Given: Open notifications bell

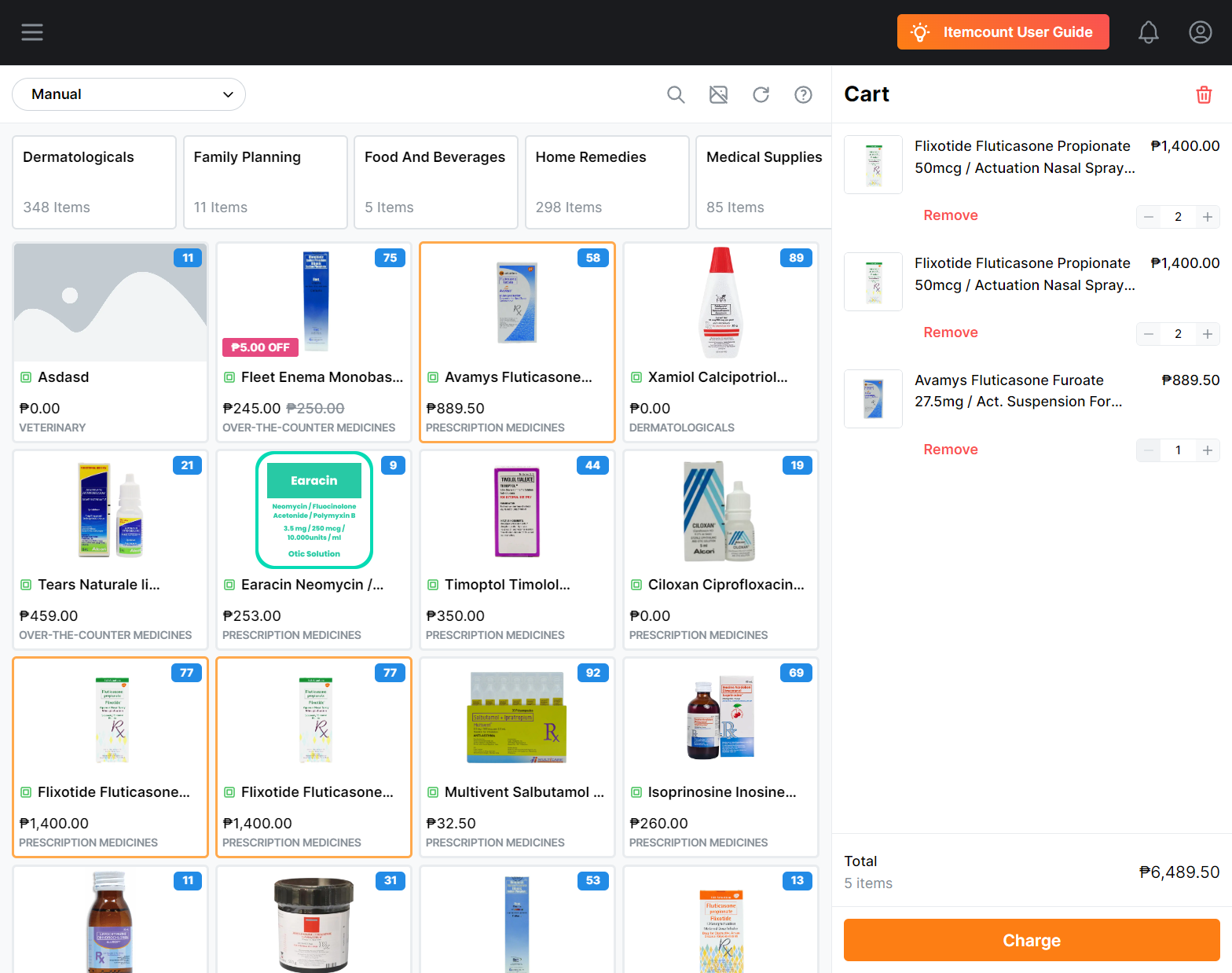Looking at the screenshot, I should [x=1149, y=32].
